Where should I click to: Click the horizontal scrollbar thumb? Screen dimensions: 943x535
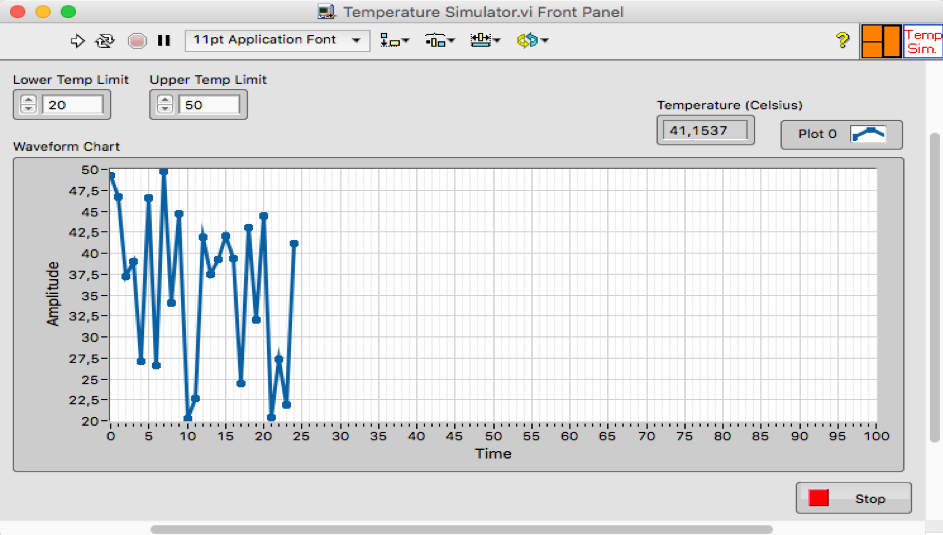[x=461, y=530]
